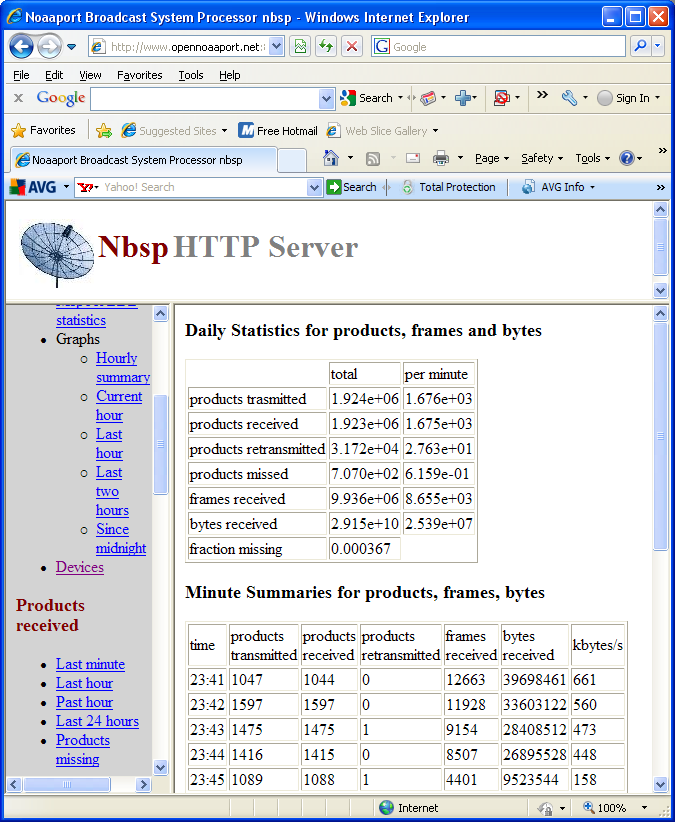Open the Free Hotmail favorites link
675x822 pixels.
(278, 131)
